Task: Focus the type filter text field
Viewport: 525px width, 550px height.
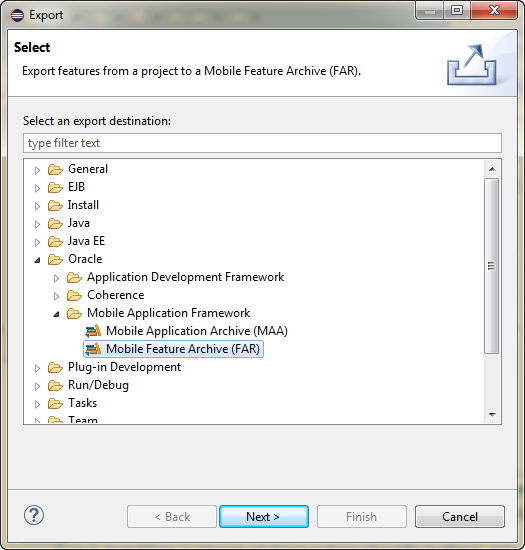Action: [x=262, y=143]
